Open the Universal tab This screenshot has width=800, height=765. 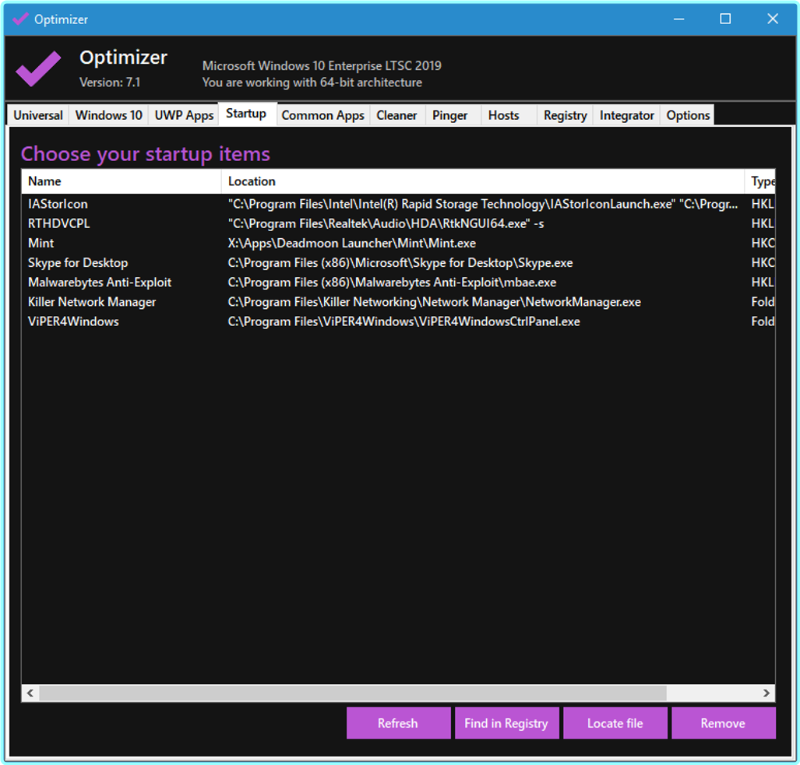pos(38,115)
